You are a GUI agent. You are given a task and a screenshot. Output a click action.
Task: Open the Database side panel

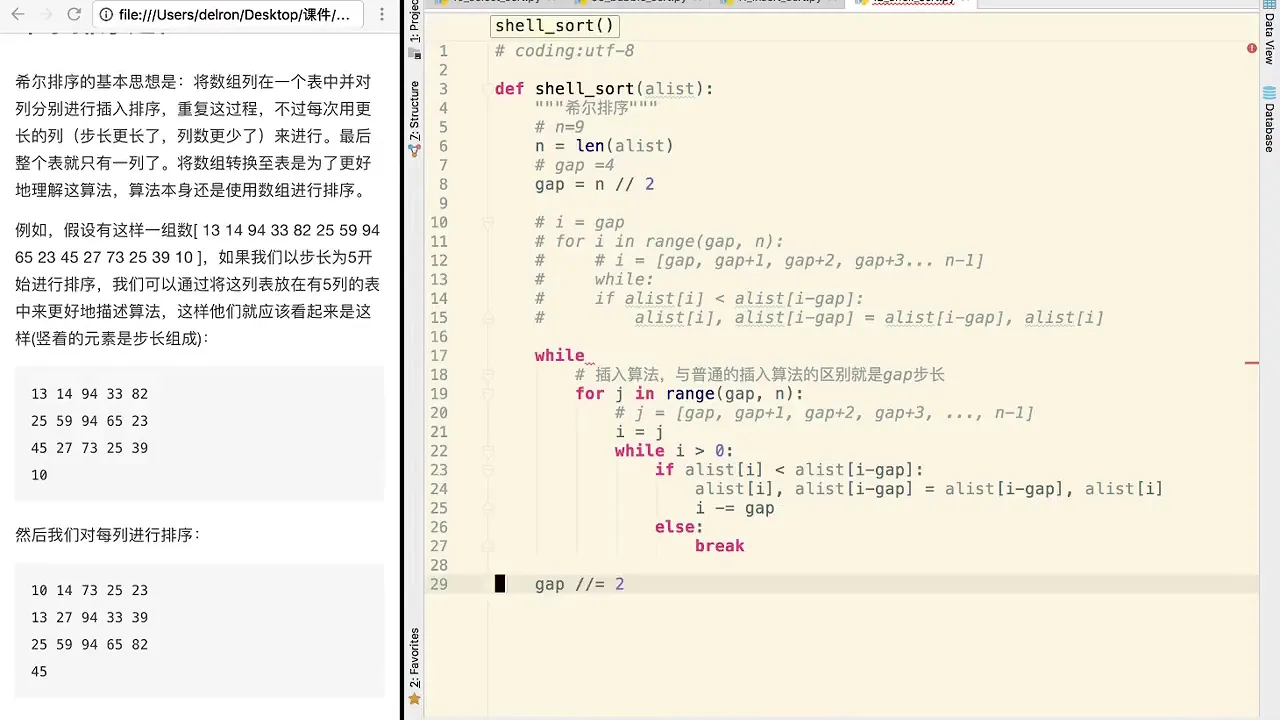(1270, 121)
